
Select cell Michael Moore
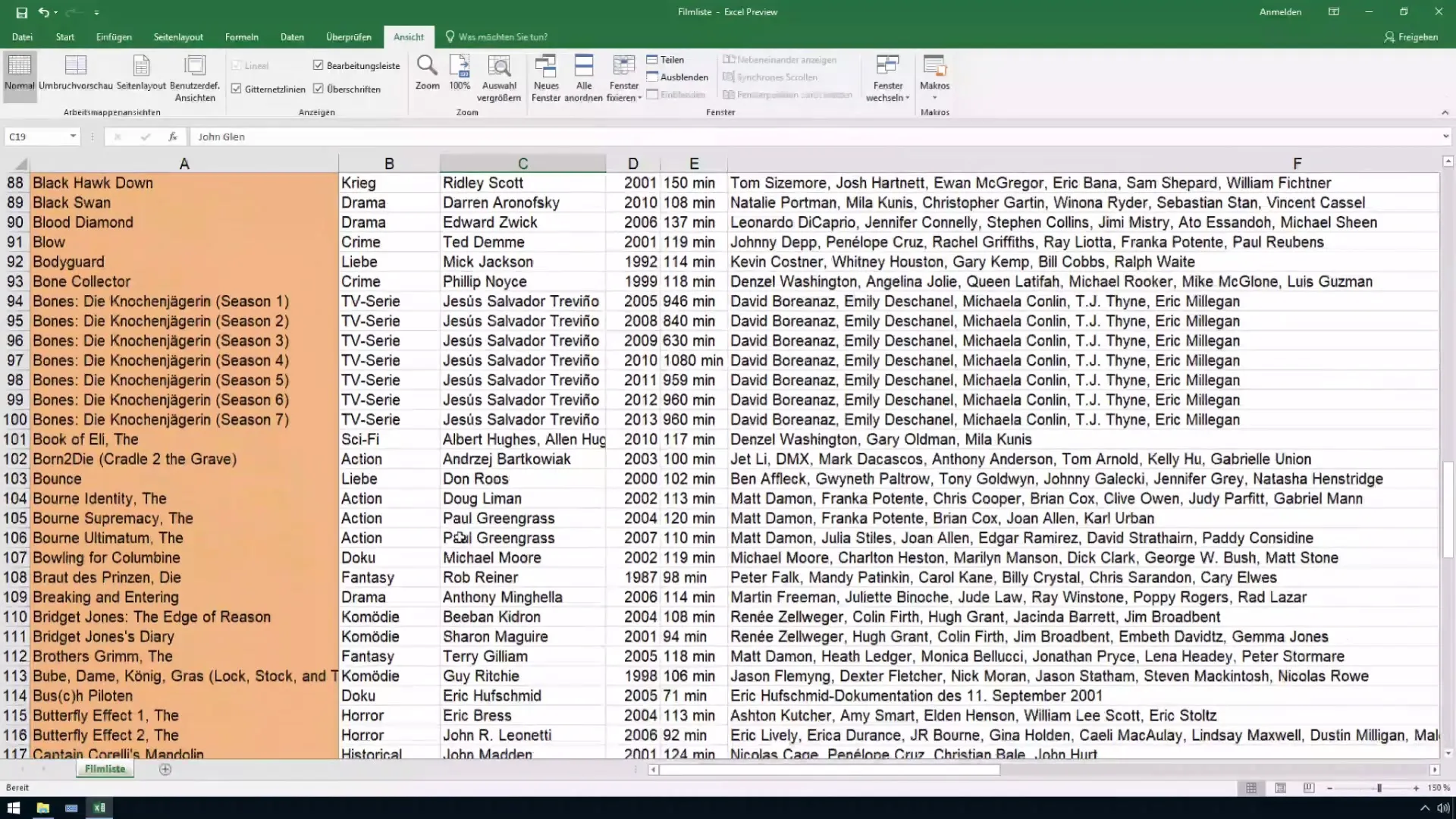coord(522,557)
